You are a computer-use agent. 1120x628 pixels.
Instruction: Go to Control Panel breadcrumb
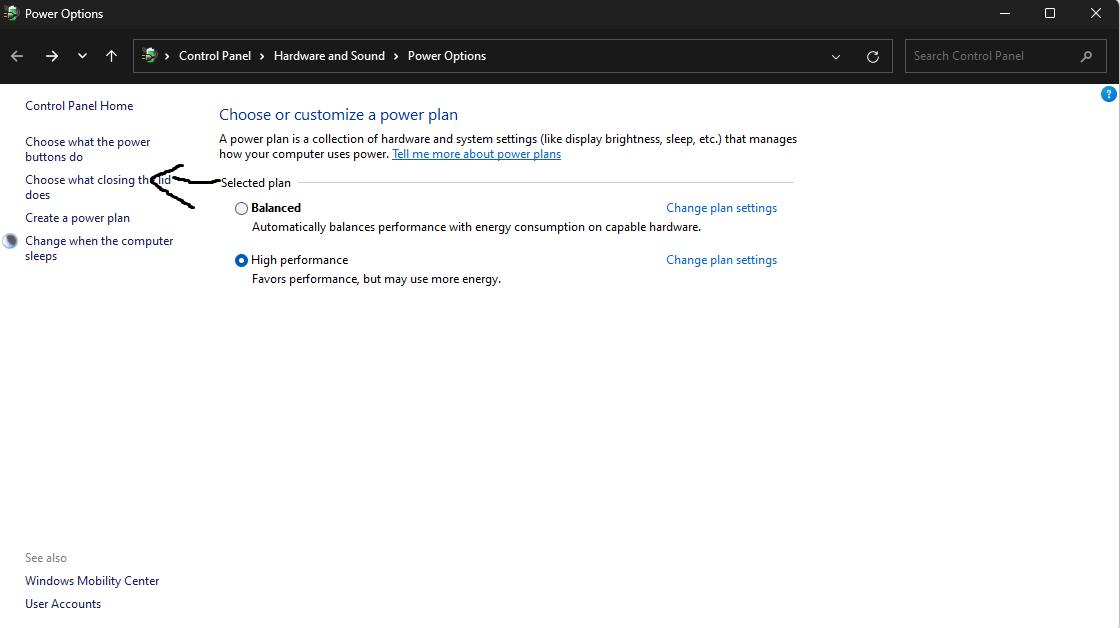[215, 56]
